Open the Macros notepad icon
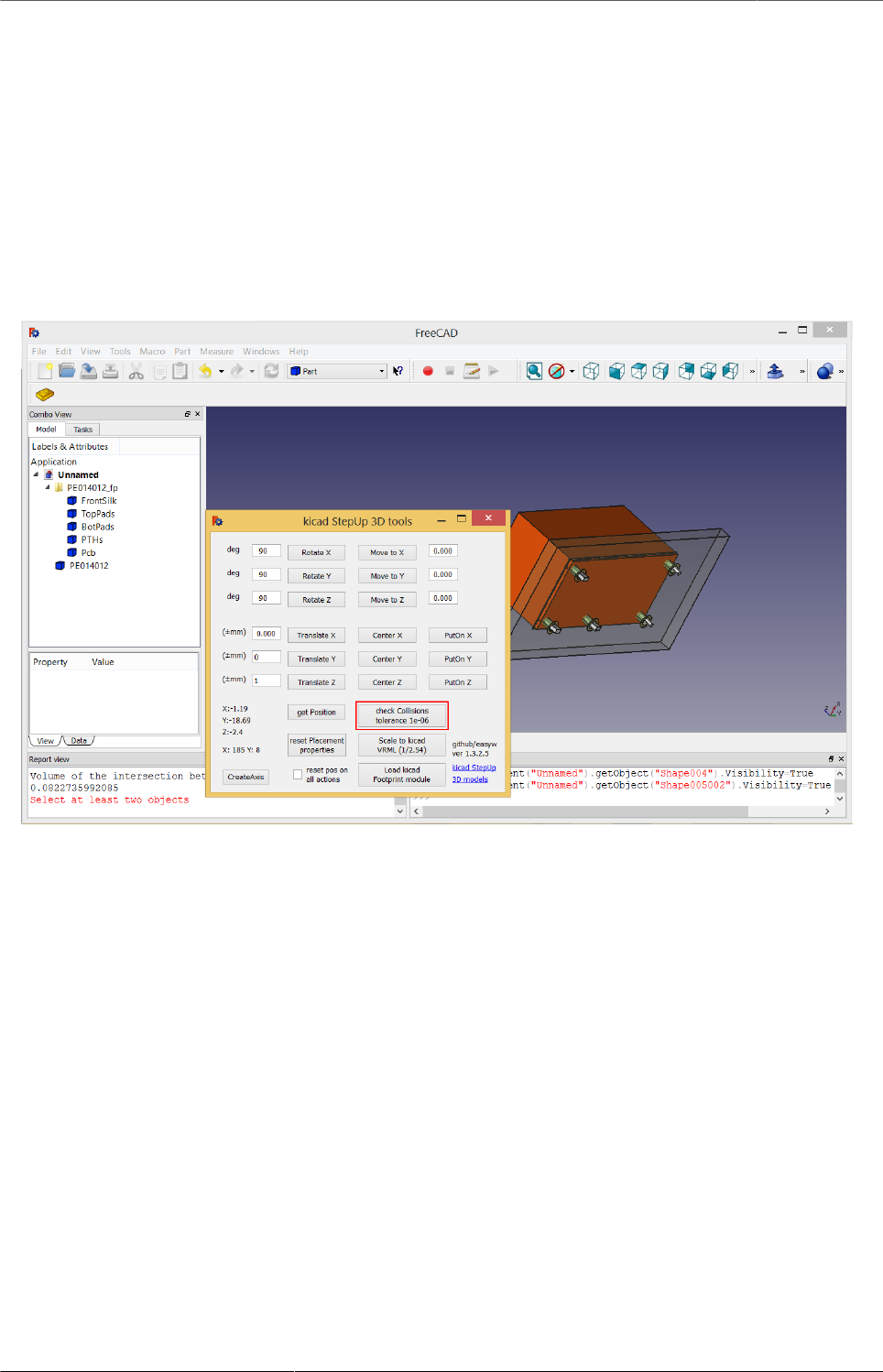The width and height of the screenshot is (883, 1372). click(x=472, y=371)
